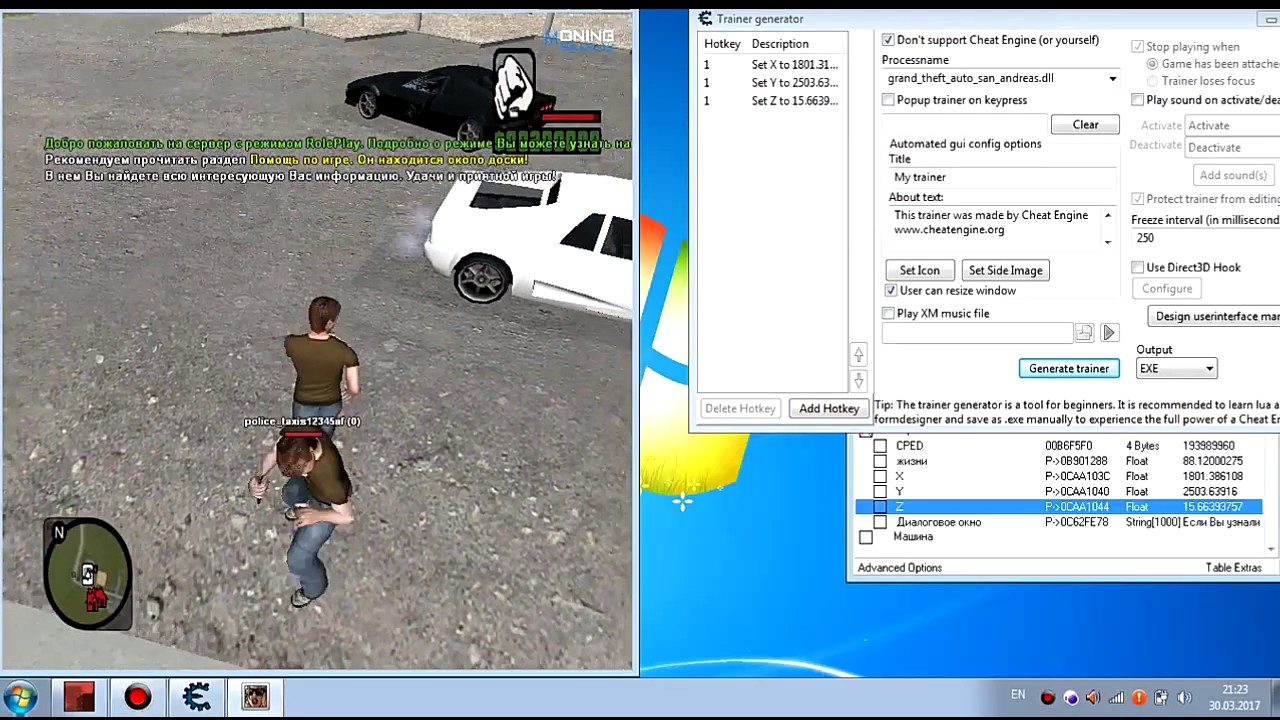This screenshot has width=1280, height=720.
Task: Open Advanced Options in Cheat Engine
Action: 900,568
